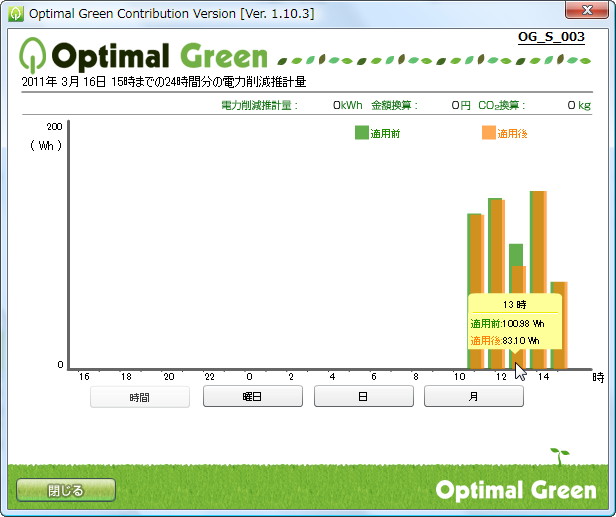Click the tallest bar at 14 o'clock
Image resolution: width=616 pixels, height=517 pixels.
[x=538, y=242]
